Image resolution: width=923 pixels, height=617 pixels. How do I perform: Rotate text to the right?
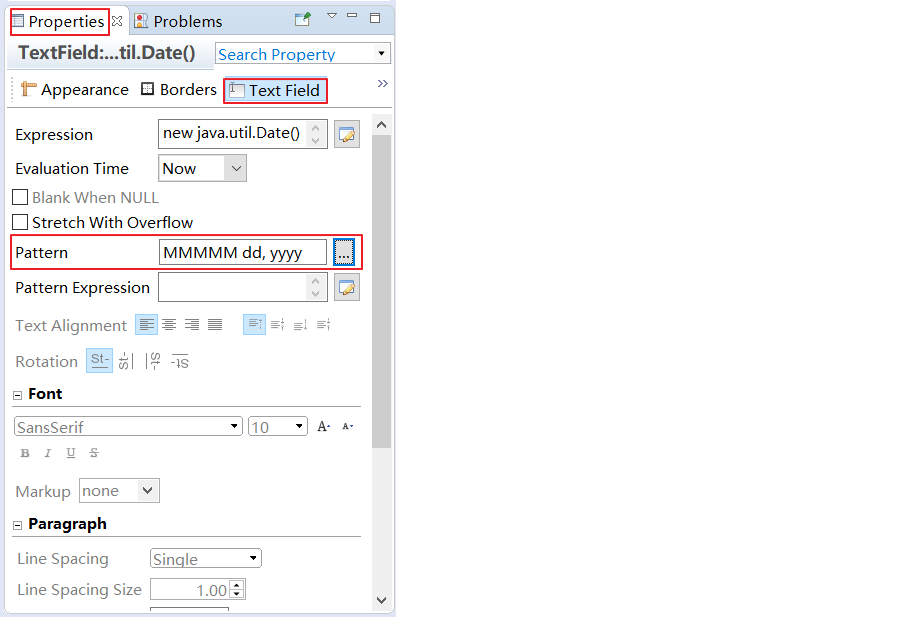point(153,361)
